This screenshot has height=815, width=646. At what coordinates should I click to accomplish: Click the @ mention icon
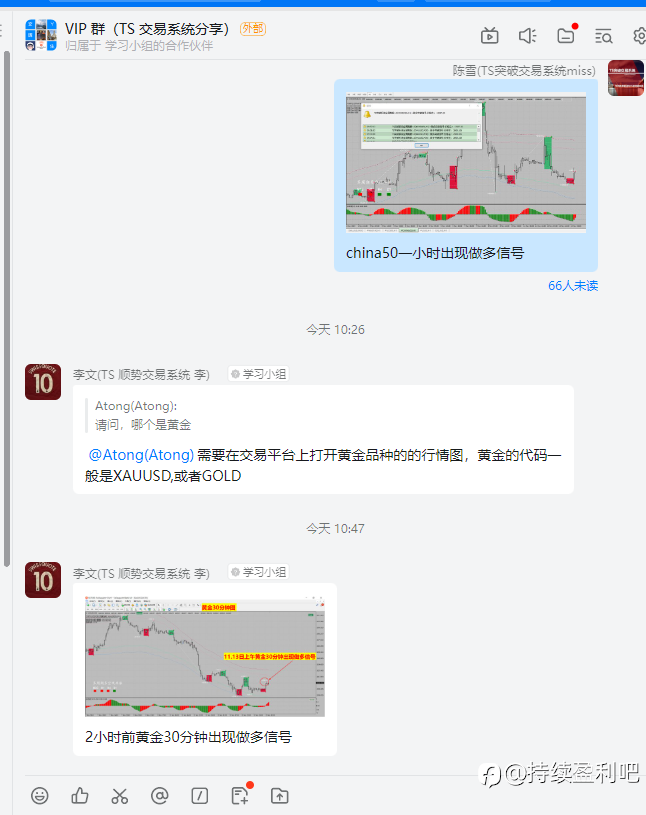click(160, 796)
